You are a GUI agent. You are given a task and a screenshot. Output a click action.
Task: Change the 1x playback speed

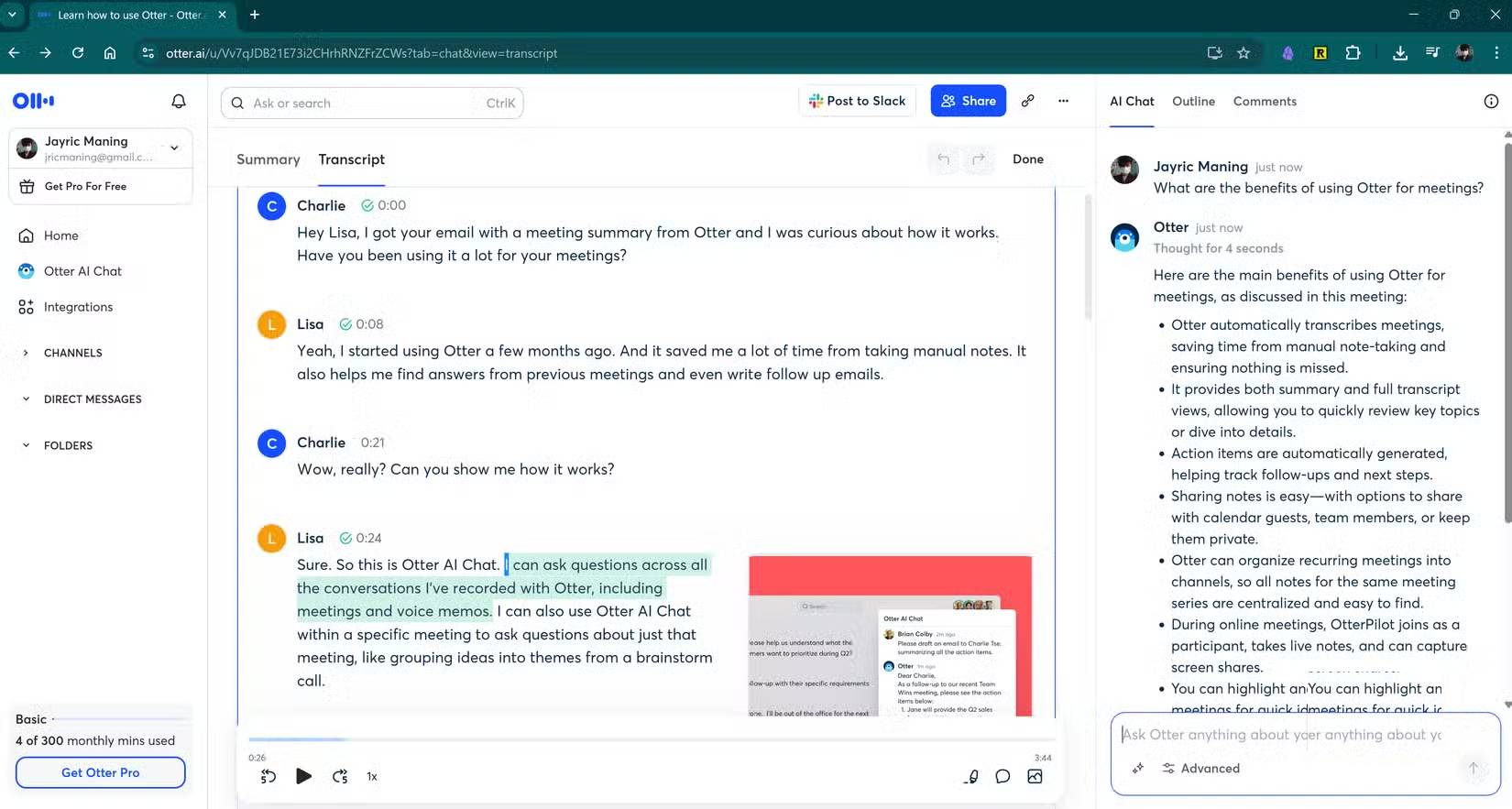[372, 776]
